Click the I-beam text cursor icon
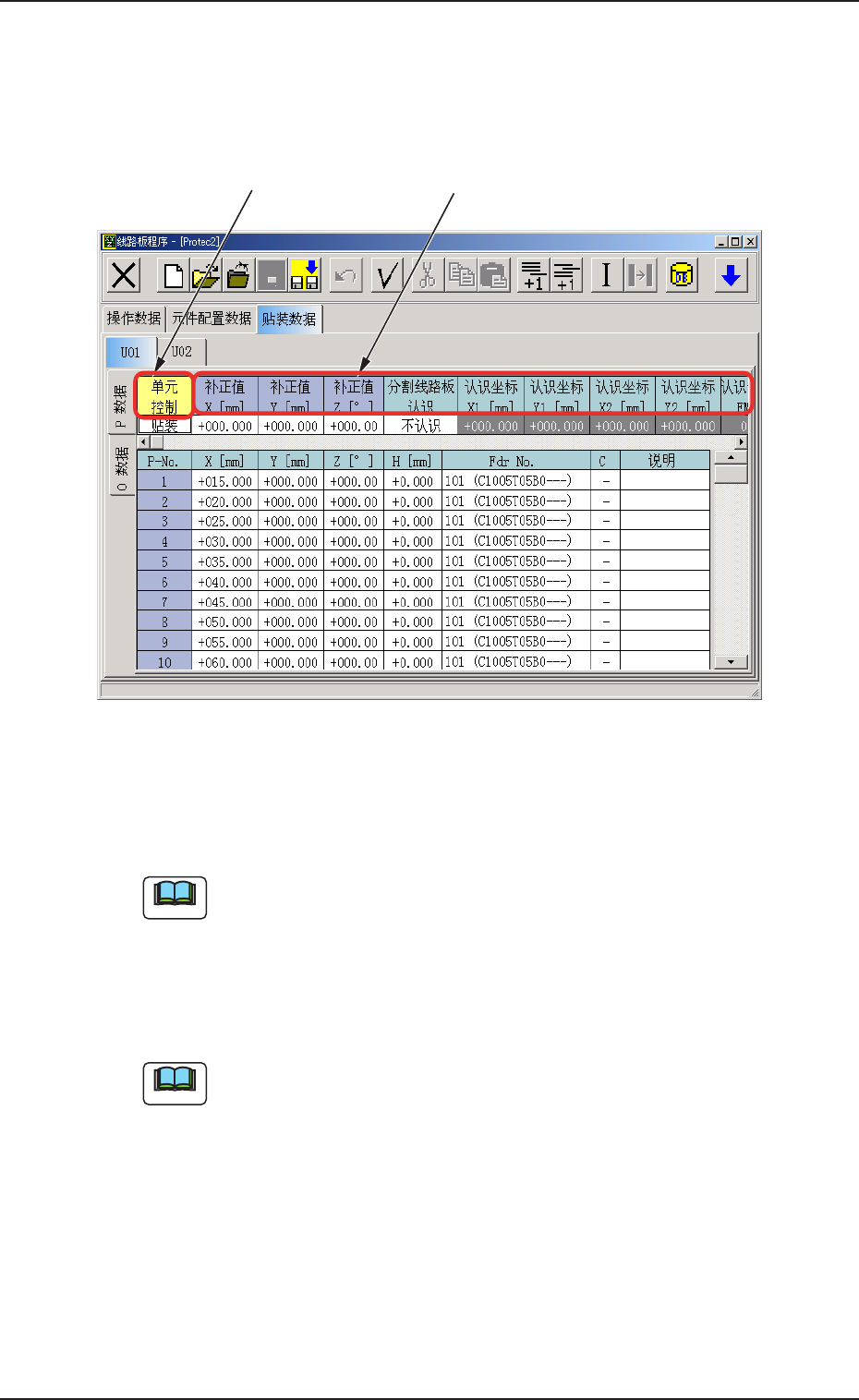859x1400 pixels. coord(607,275)
